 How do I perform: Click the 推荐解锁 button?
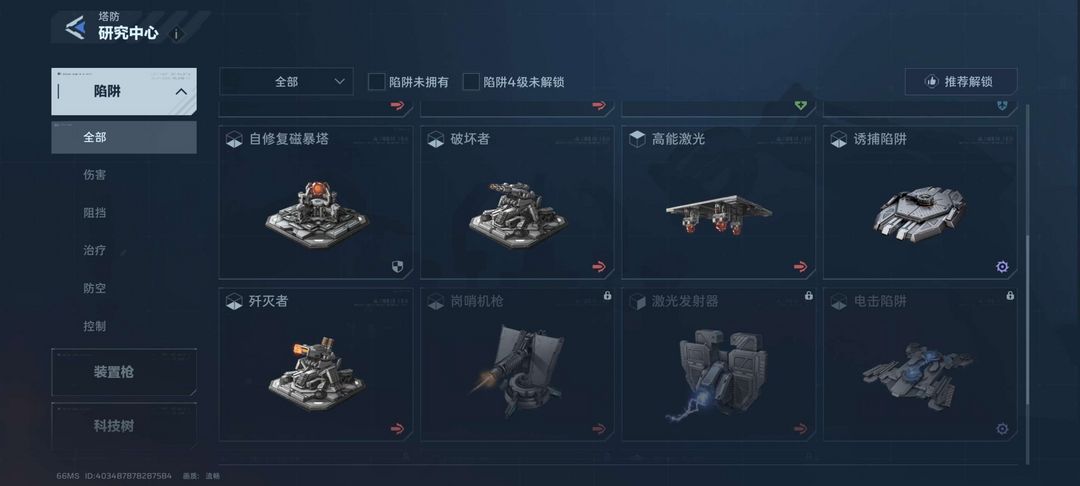(x=961, y=81)
